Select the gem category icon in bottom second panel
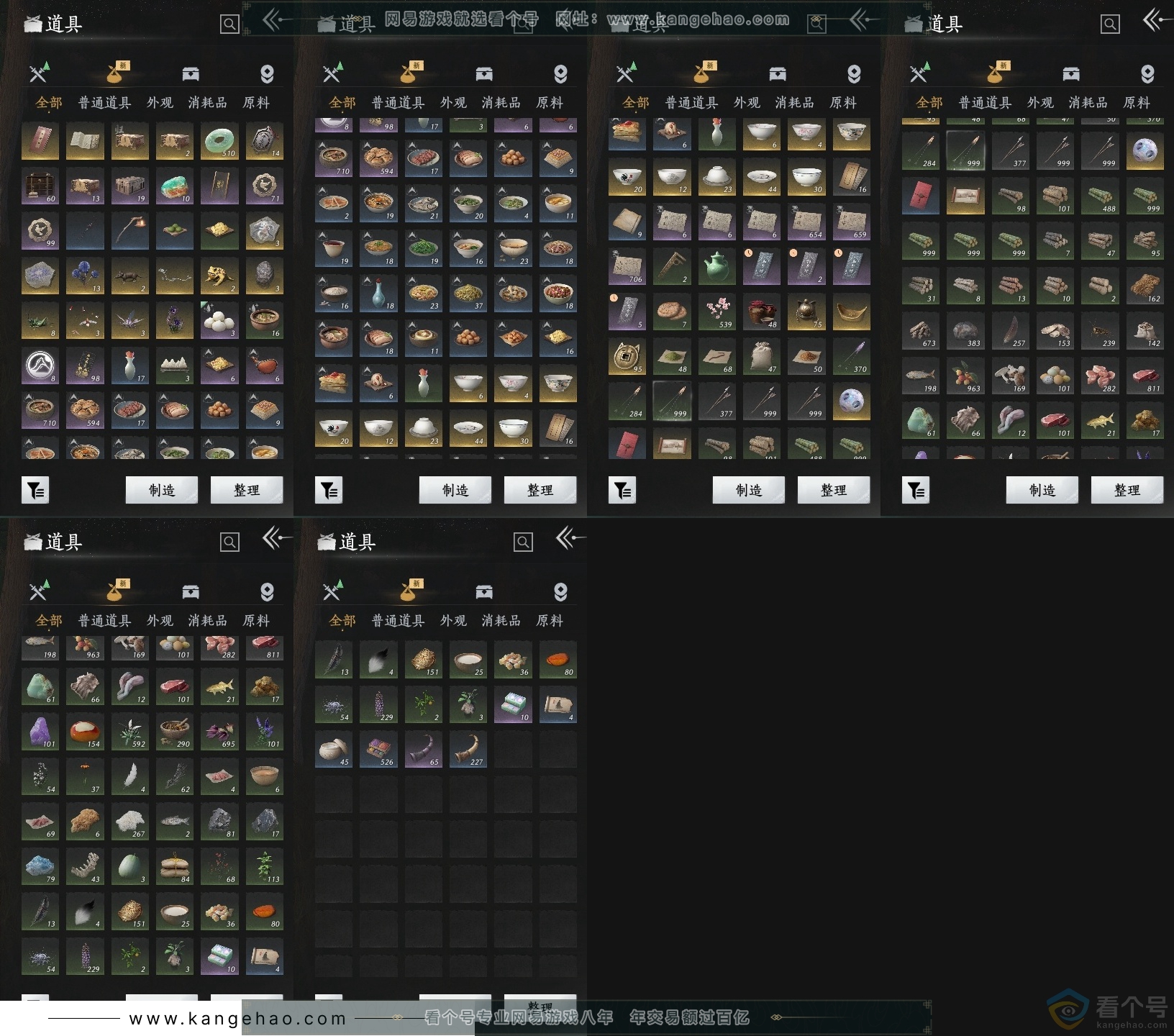The height and width of the screenshot is (1036, 1174). pos(560,591)
